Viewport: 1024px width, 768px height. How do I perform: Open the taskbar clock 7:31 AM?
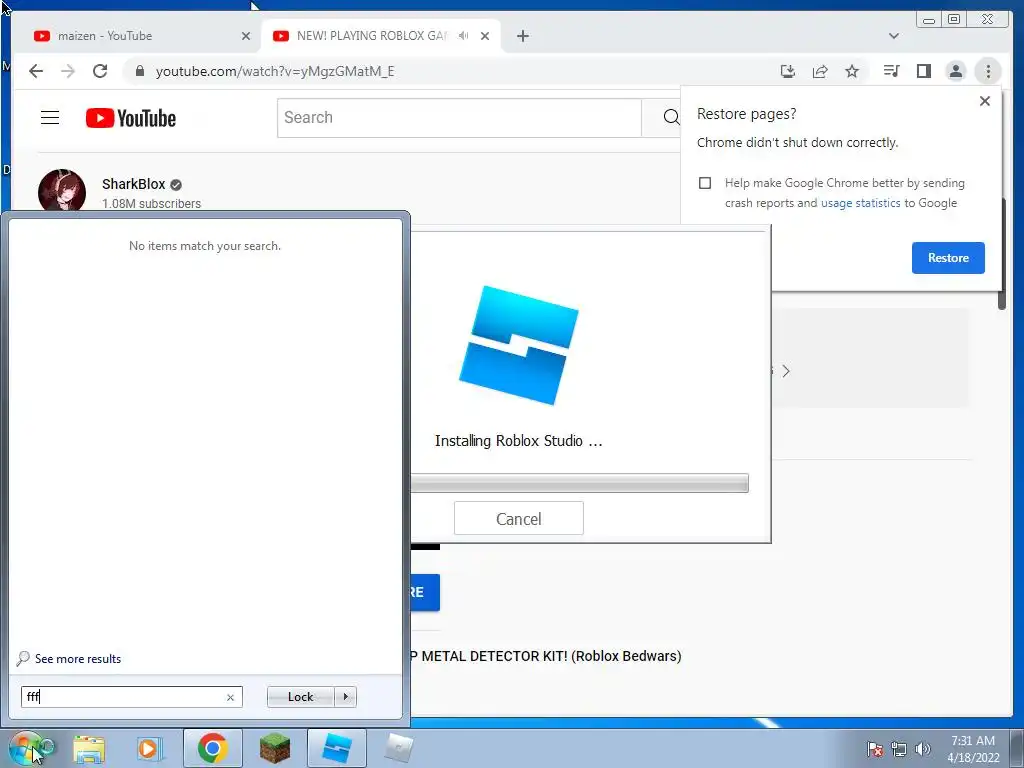[973, 749]
